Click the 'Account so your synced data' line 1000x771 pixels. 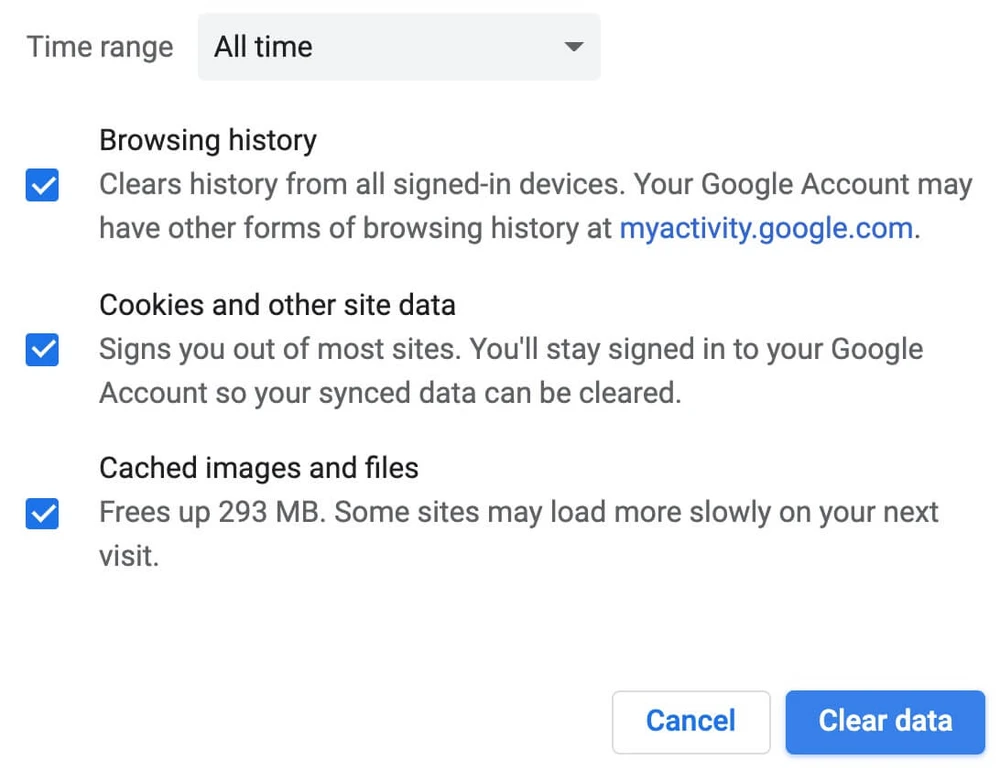point(390,392)
